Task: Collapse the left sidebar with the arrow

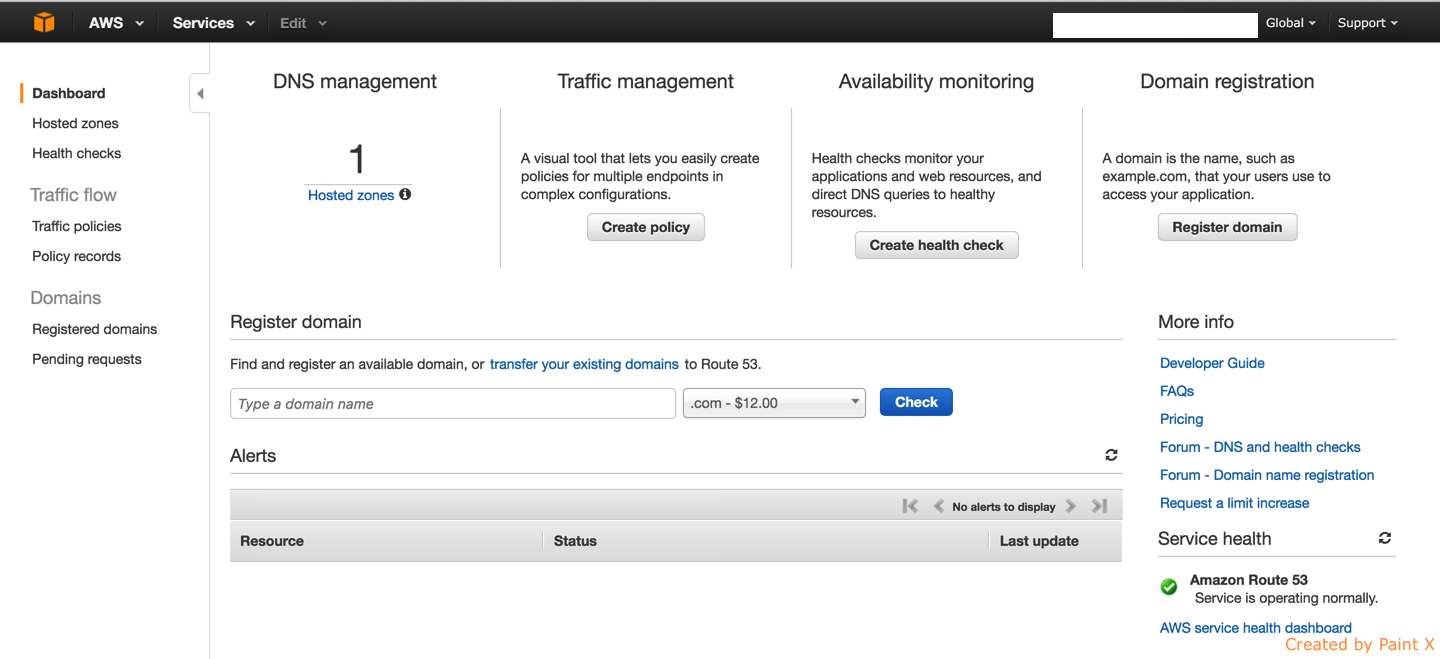Action: [199, 92]
